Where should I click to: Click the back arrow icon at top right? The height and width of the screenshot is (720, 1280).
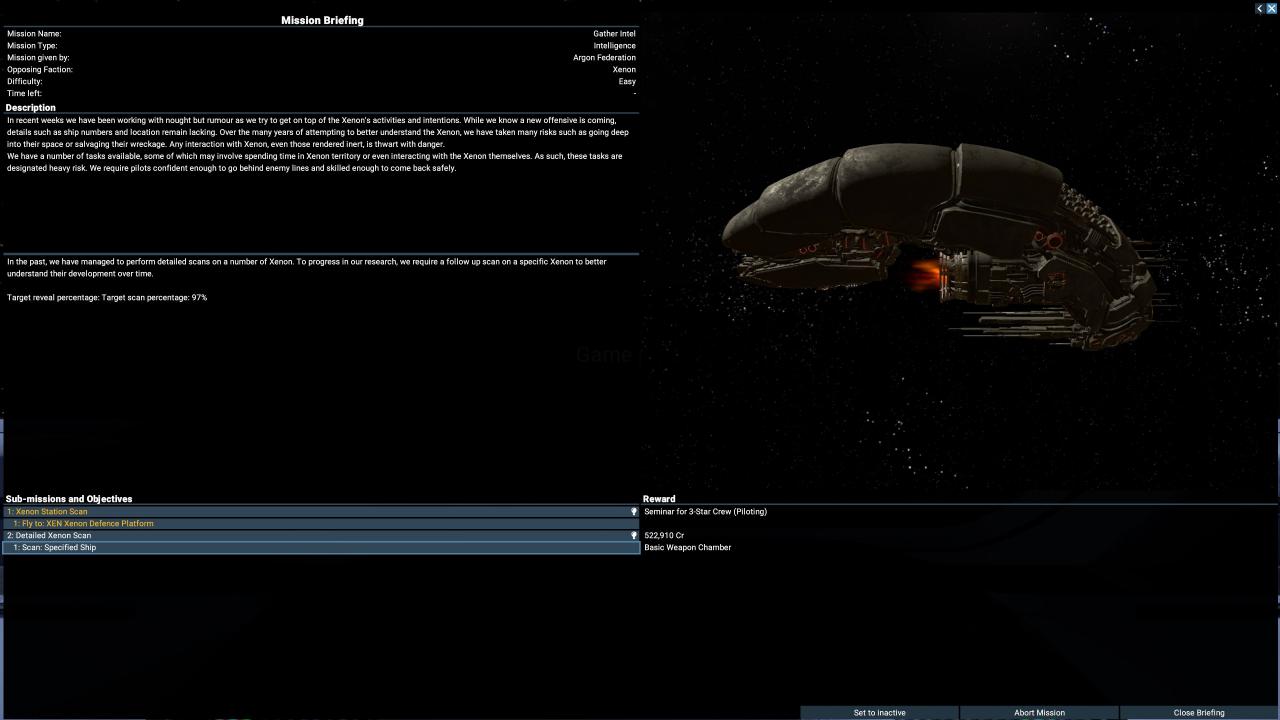point(1260,8)
